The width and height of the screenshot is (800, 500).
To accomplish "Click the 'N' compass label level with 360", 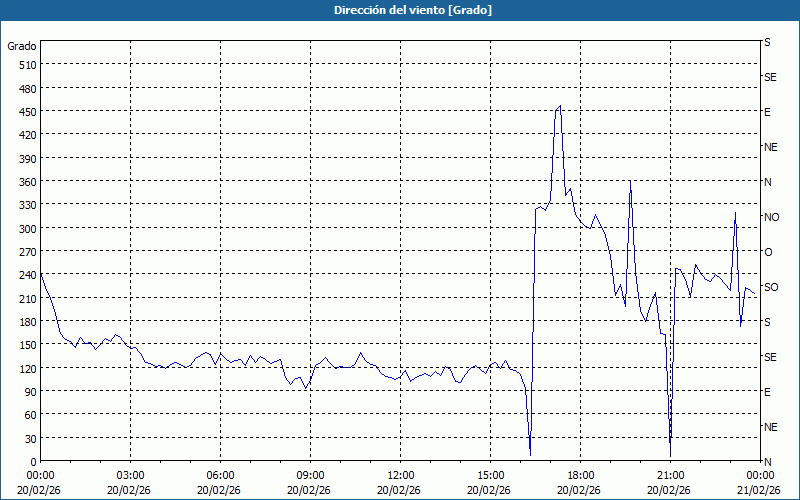I will 767,182.
